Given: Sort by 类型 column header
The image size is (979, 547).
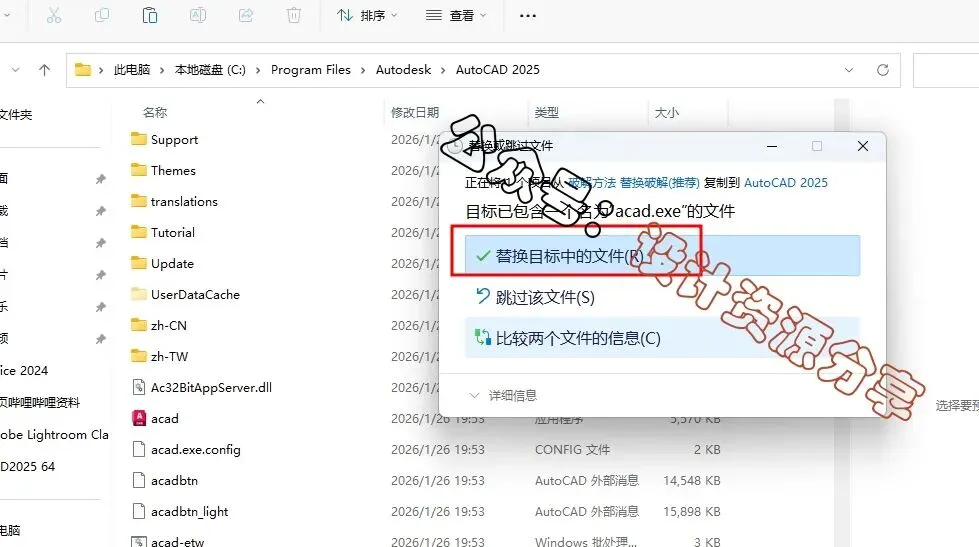Looking at the screenshot, I should pyautogui.click(x=547, y=112).
